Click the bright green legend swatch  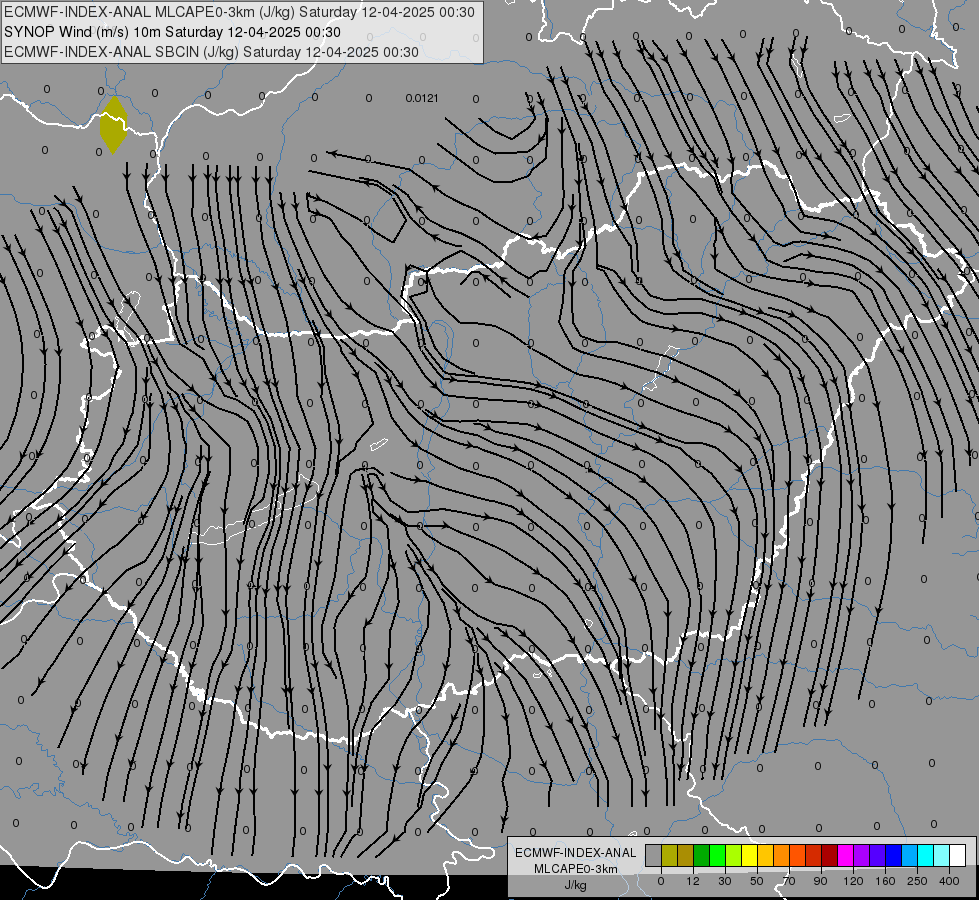[x=717, y=855]
